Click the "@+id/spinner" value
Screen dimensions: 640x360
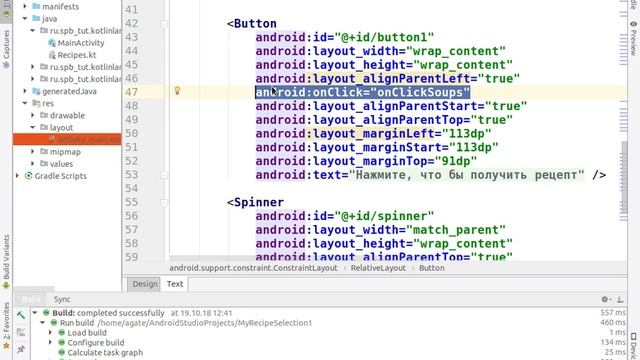coord(384,216)
